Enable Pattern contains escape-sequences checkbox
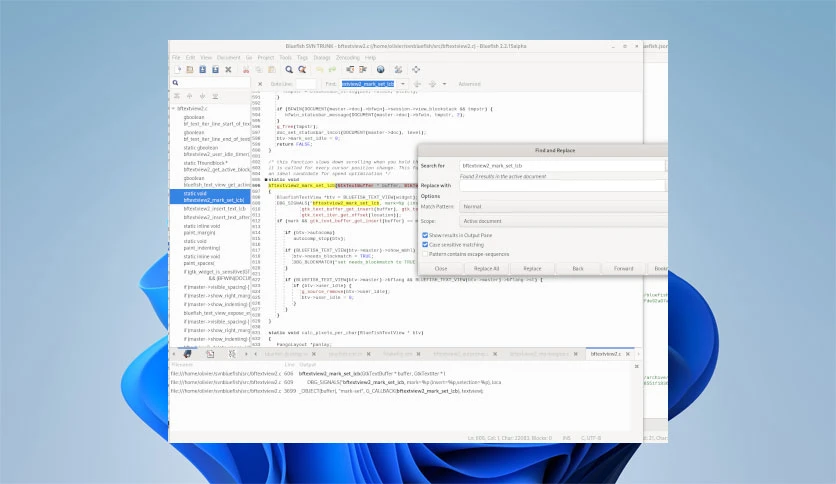This screenshot has height=484, width=836. (425, 254)
